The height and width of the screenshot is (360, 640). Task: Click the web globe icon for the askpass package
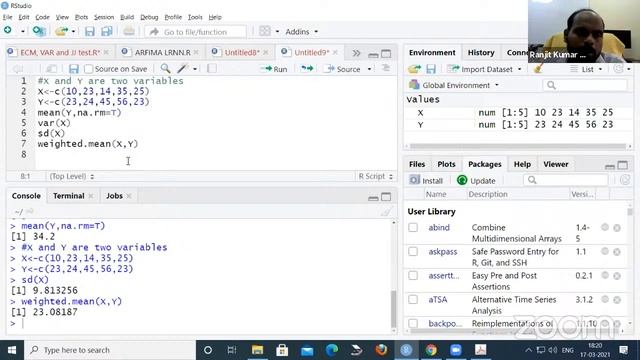pos(605,251)
